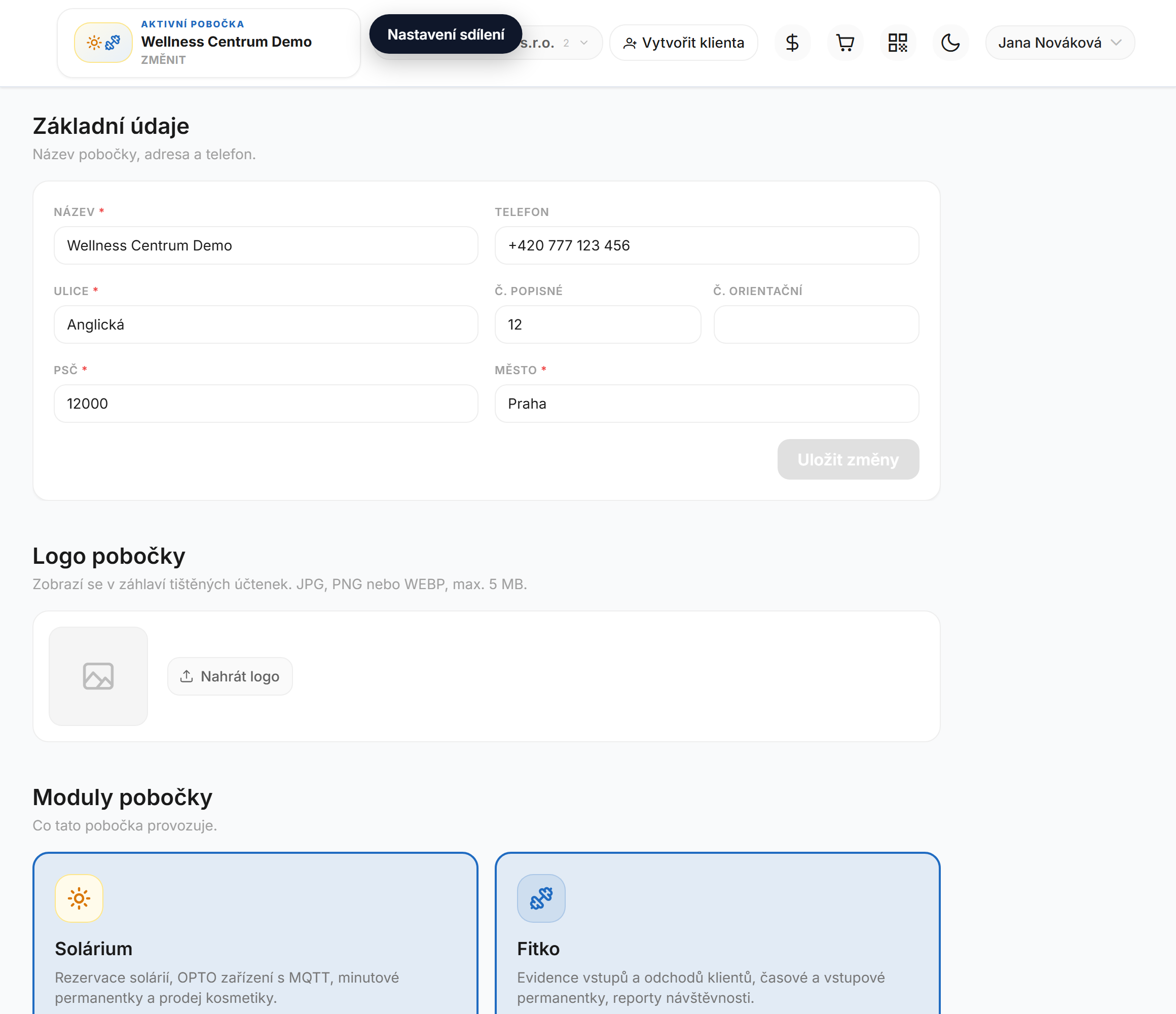The height and width of the screenshot is (1014, 1176).
Task: Click the Vytvořit klienta button
Action: pyautogui.click(x=683, y=43)
